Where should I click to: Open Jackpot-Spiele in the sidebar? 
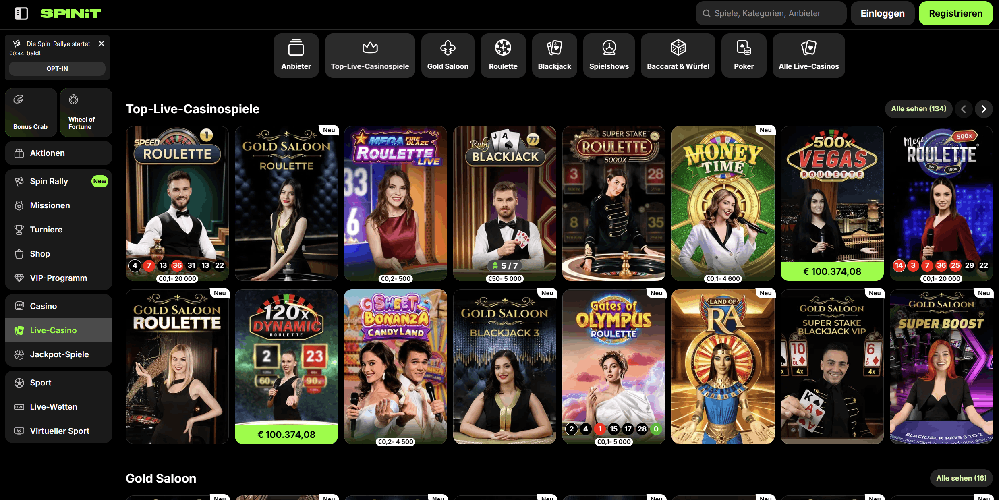point(58,355)
